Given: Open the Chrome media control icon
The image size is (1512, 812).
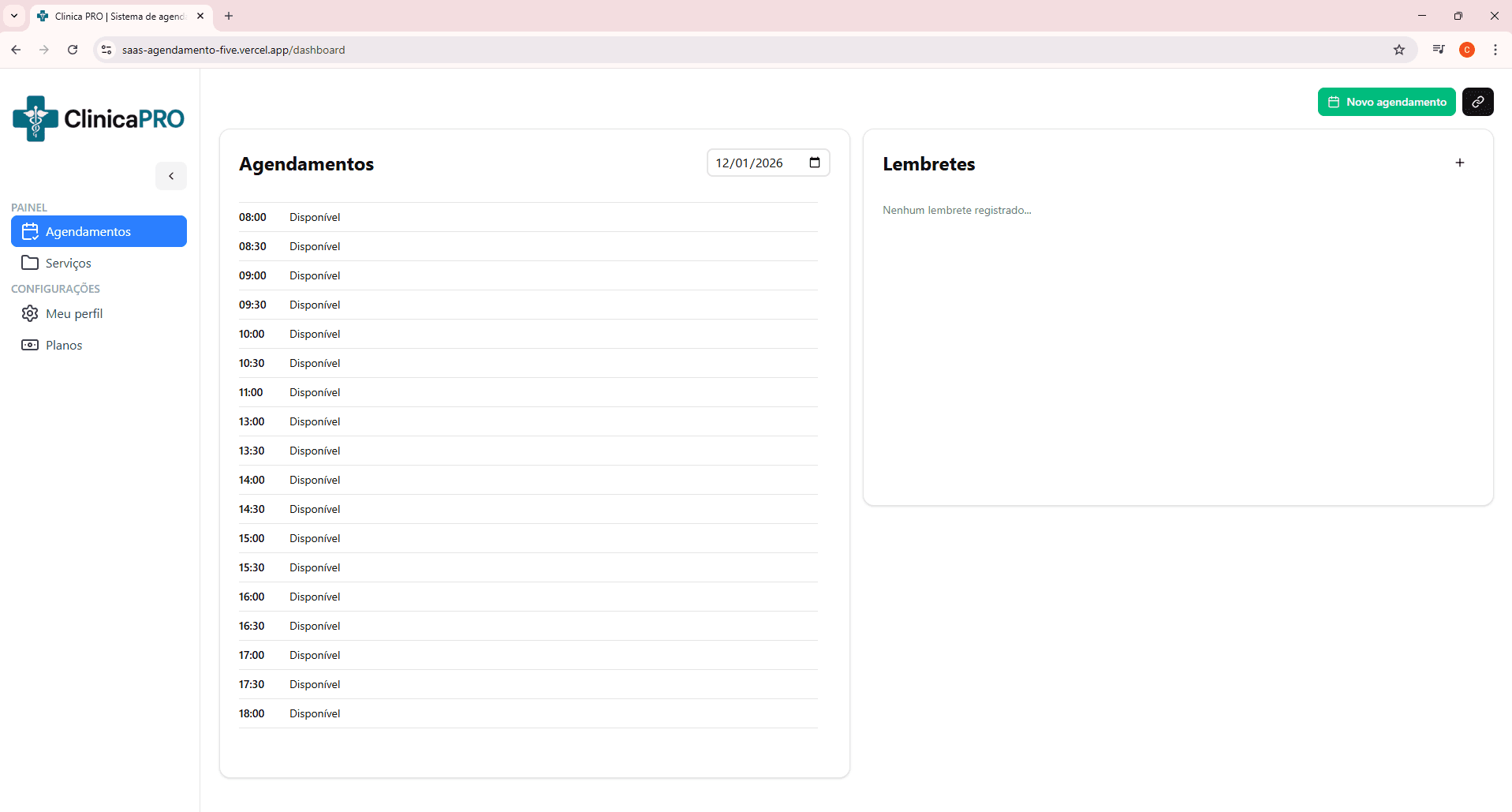Looking at the screenshot, I should coord(1438,50).
